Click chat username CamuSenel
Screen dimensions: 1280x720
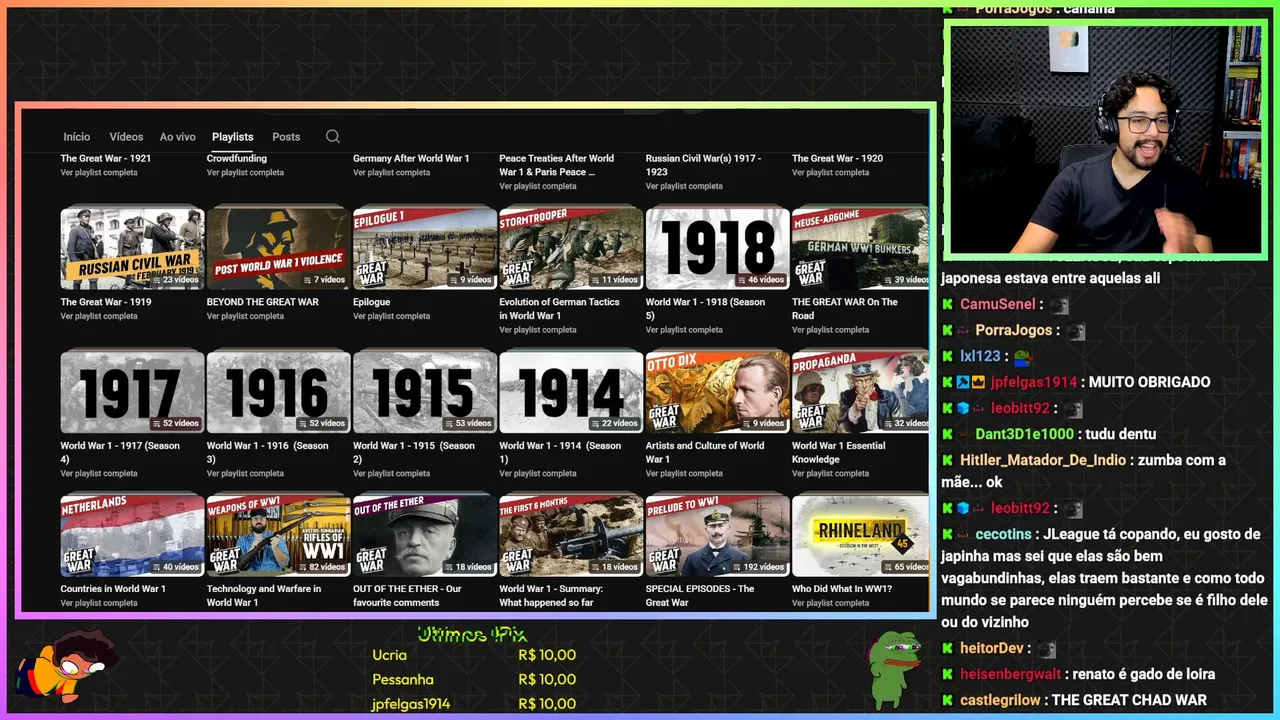point(998,304)
